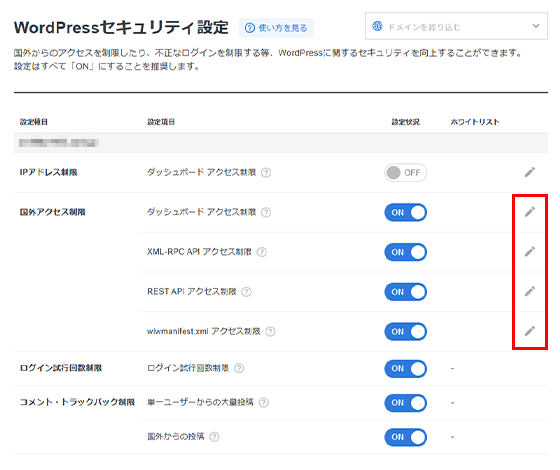Click コメント・トラックバック制限 category label

pyautogui.click(x=77, y=402)
